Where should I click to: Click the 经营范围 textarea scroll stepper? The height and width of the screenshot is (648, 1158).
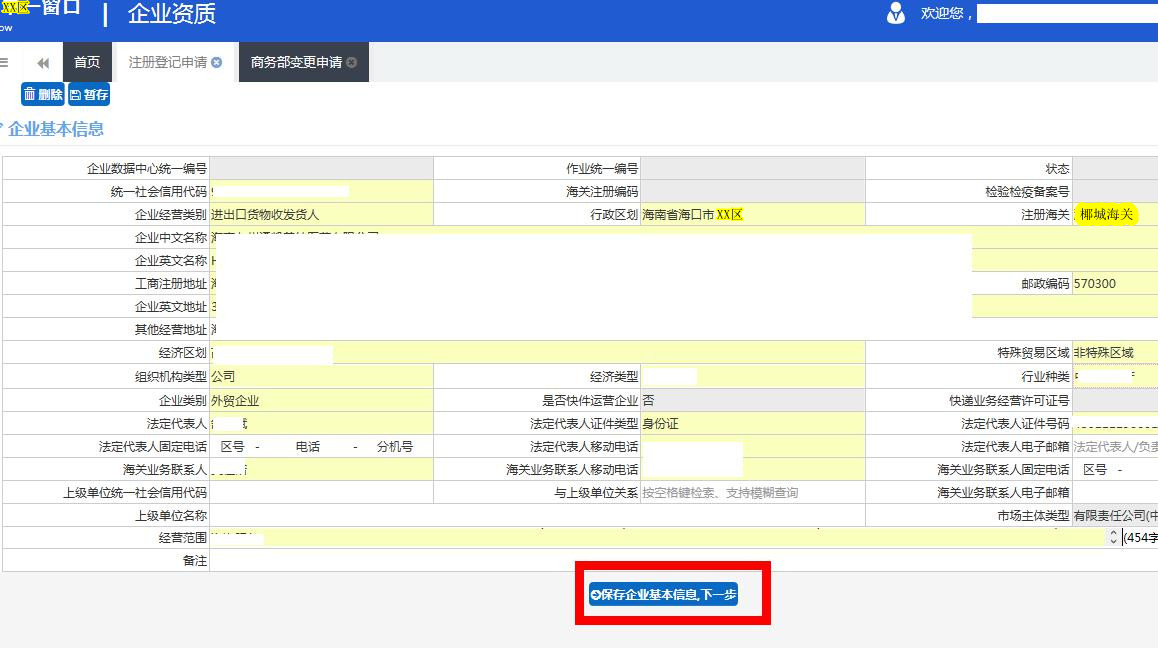(x=1113, y=538)
